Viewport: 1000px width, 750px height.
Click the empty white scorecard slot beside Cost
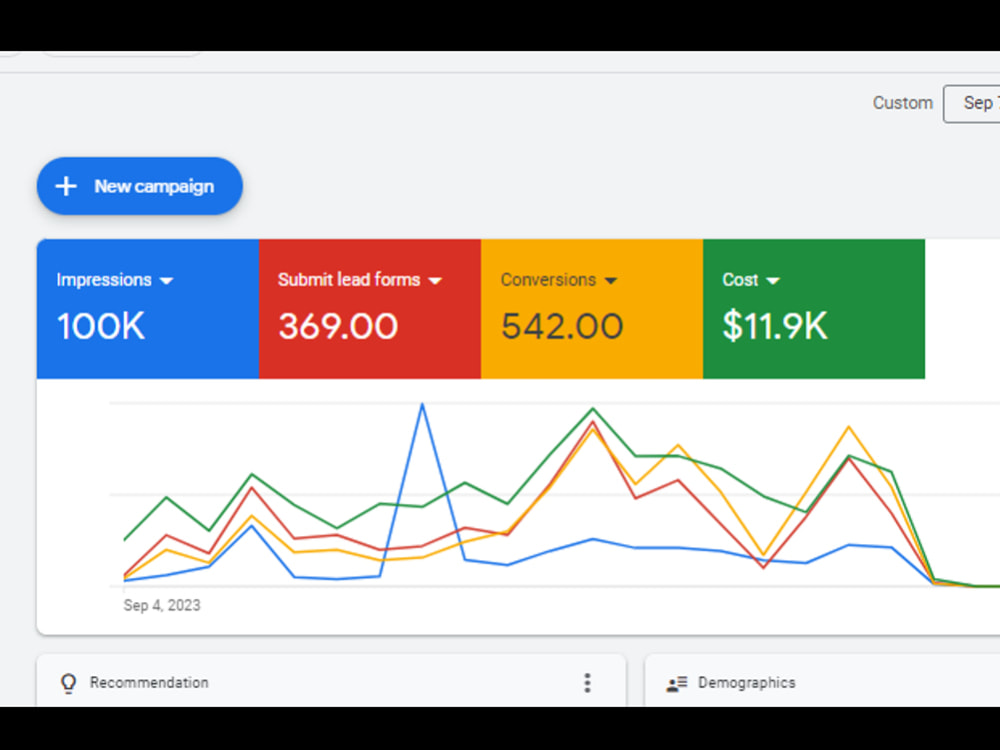[x=962, y=309]
